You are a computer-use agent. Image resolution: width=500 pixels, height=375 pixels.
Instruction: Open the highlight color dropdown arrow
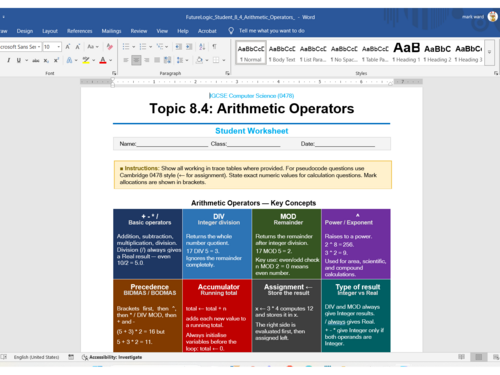coord(94,60)
